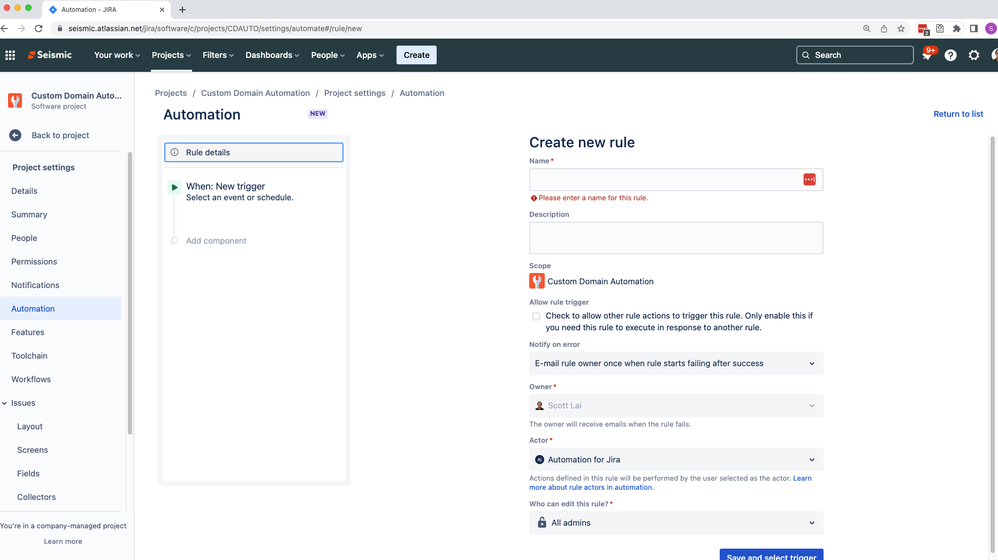The image size is (998, 560).
Task: Open the Owner dropdown showing Scott Lai
Action: click(676, 405)
